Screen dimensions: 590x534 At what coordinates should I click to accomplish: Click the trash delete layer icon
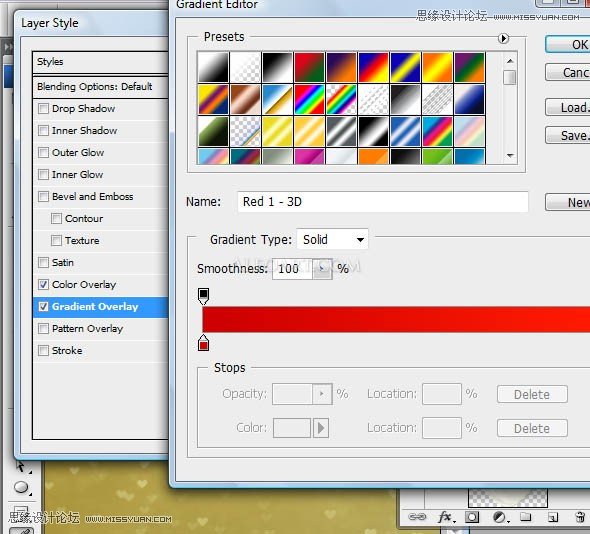click(580, 517)
